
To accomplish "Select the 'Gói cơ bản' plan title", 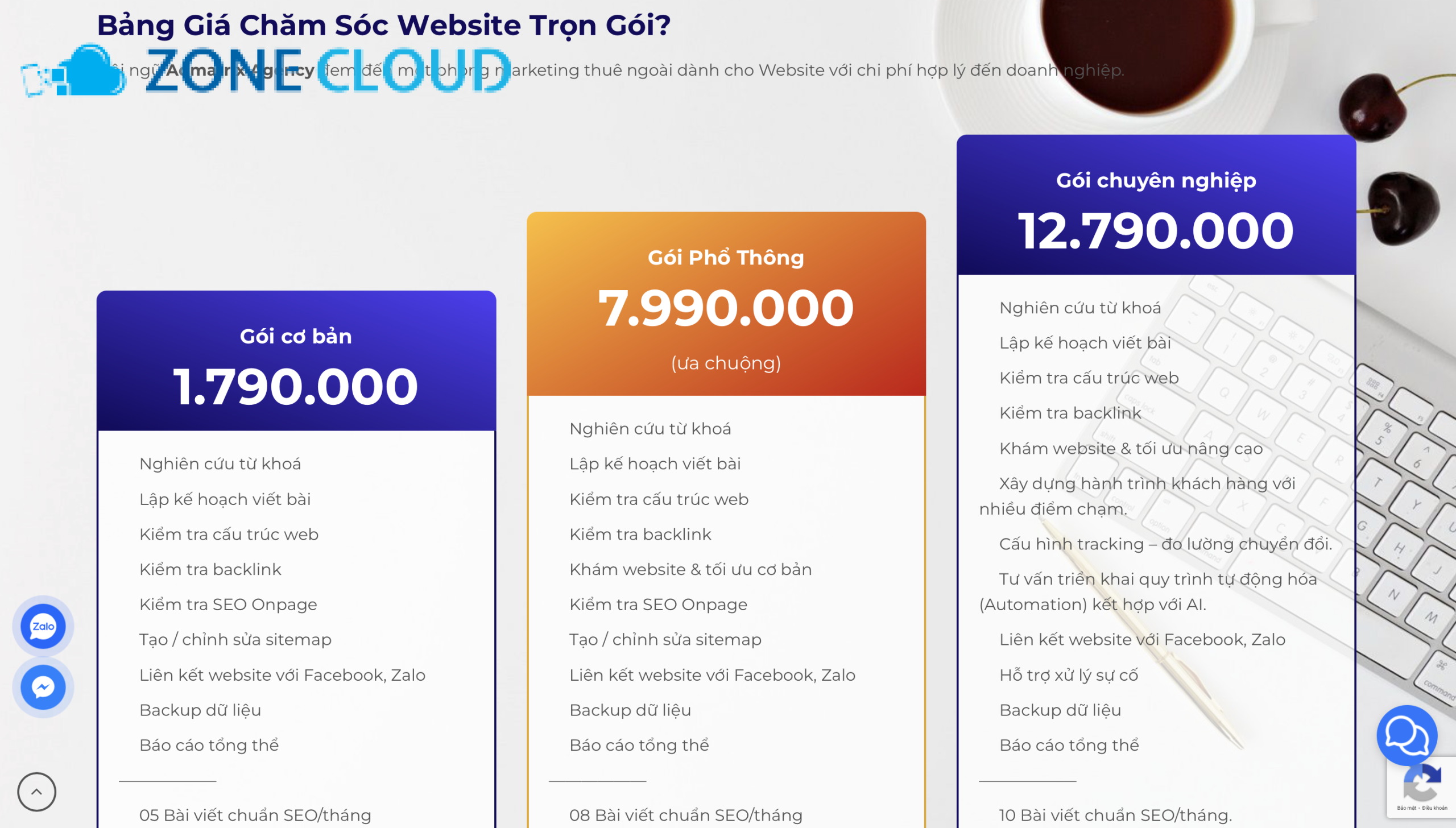I will 296,336.
